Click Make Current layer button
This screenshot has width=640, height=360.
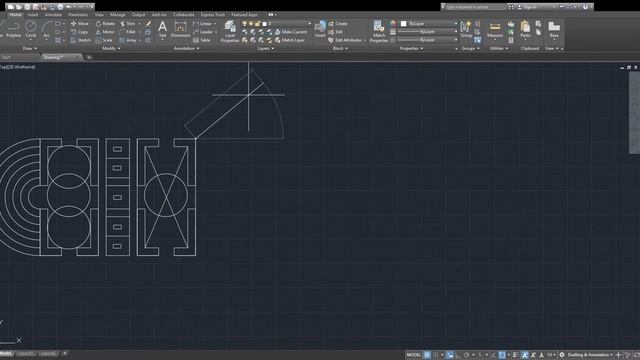[291, 32]
